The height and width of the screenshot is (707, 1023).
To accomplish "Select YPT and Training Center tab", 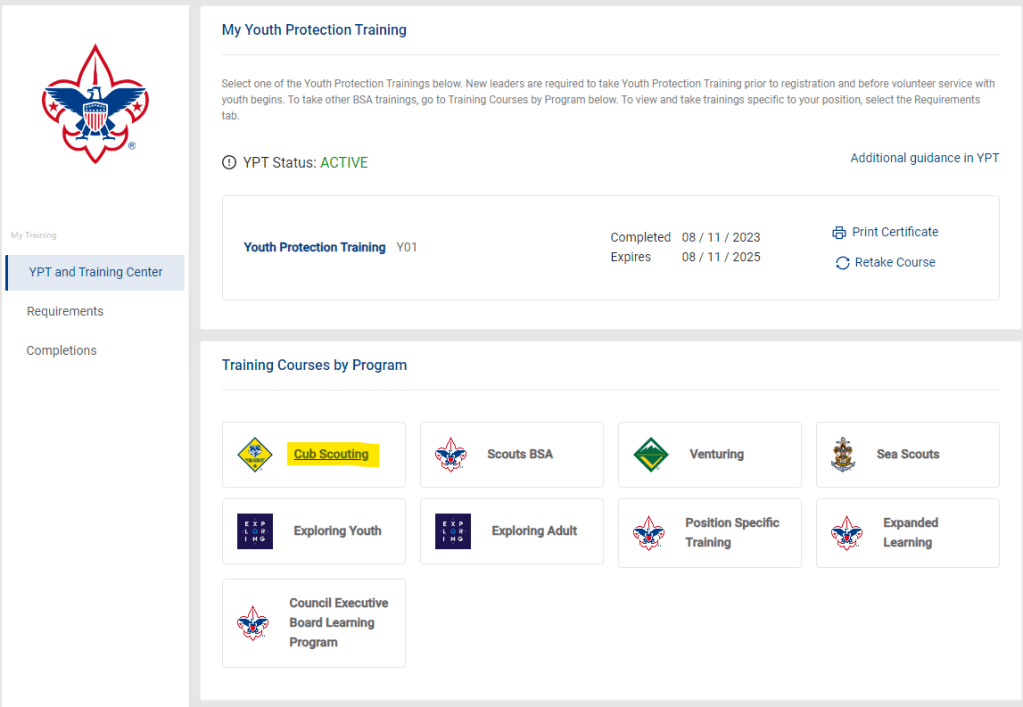I will pos(95,272).
